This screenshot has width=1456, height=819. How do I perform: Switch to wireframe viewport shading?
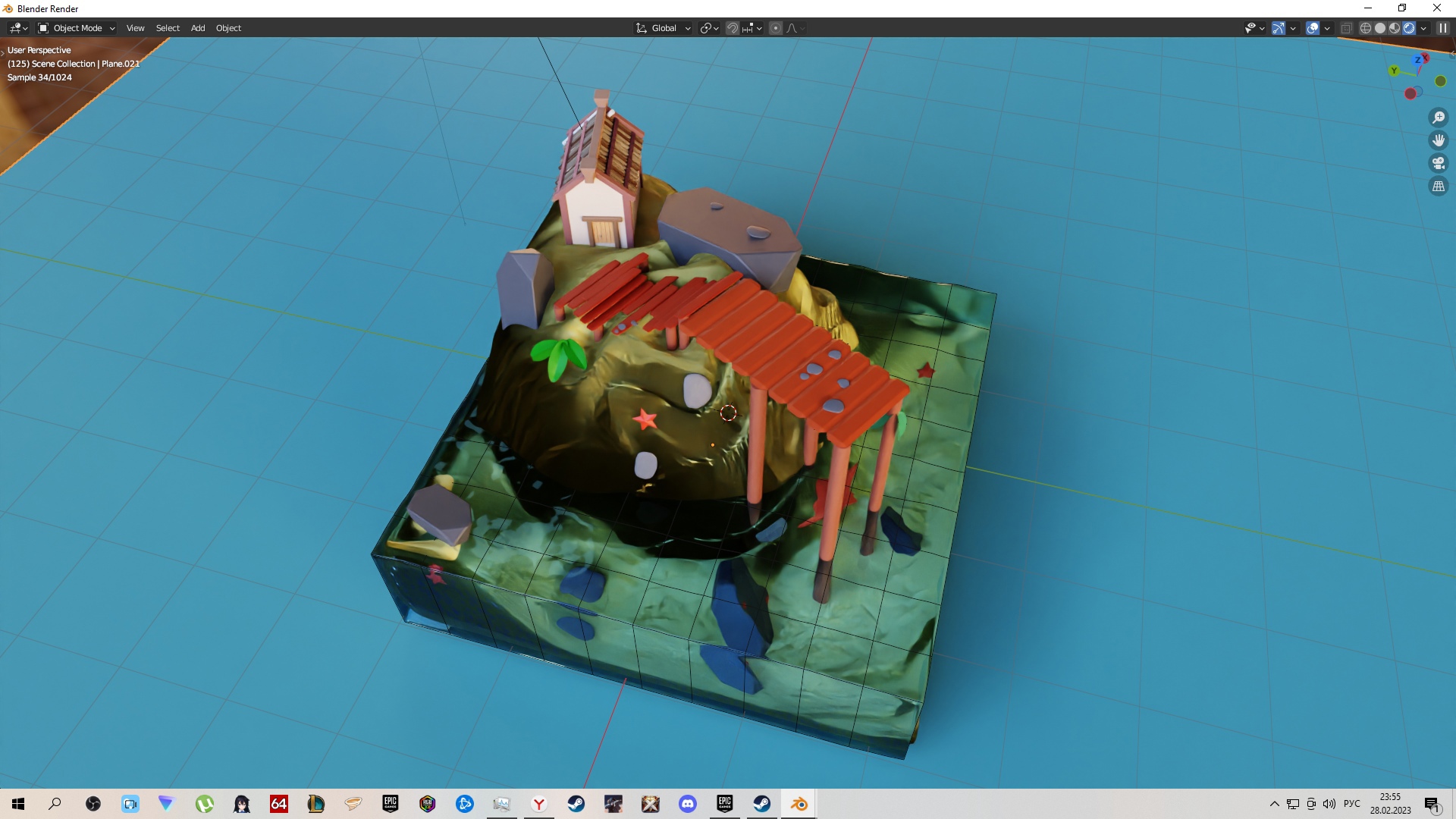point(1365,28)
